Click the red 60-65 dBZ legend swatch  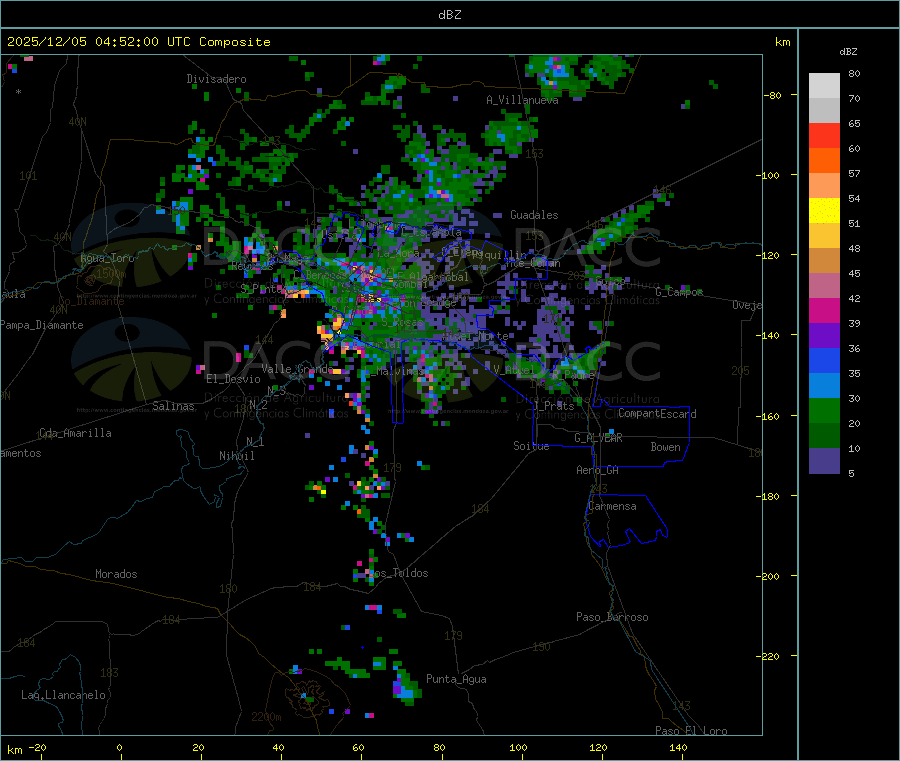tap(824, 135)
